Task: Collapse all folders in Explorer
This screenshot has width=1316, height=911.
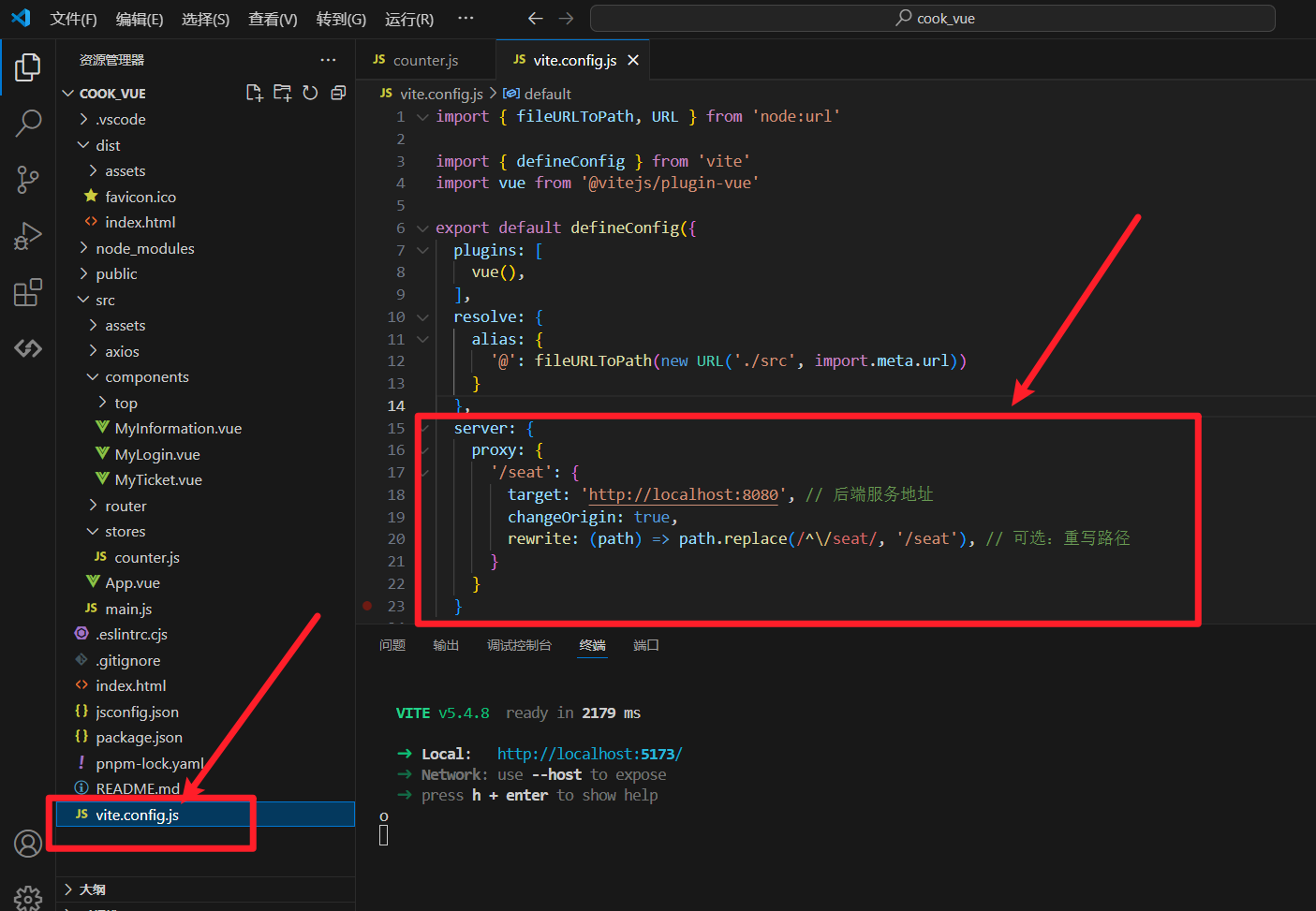Action: [338, 93]
